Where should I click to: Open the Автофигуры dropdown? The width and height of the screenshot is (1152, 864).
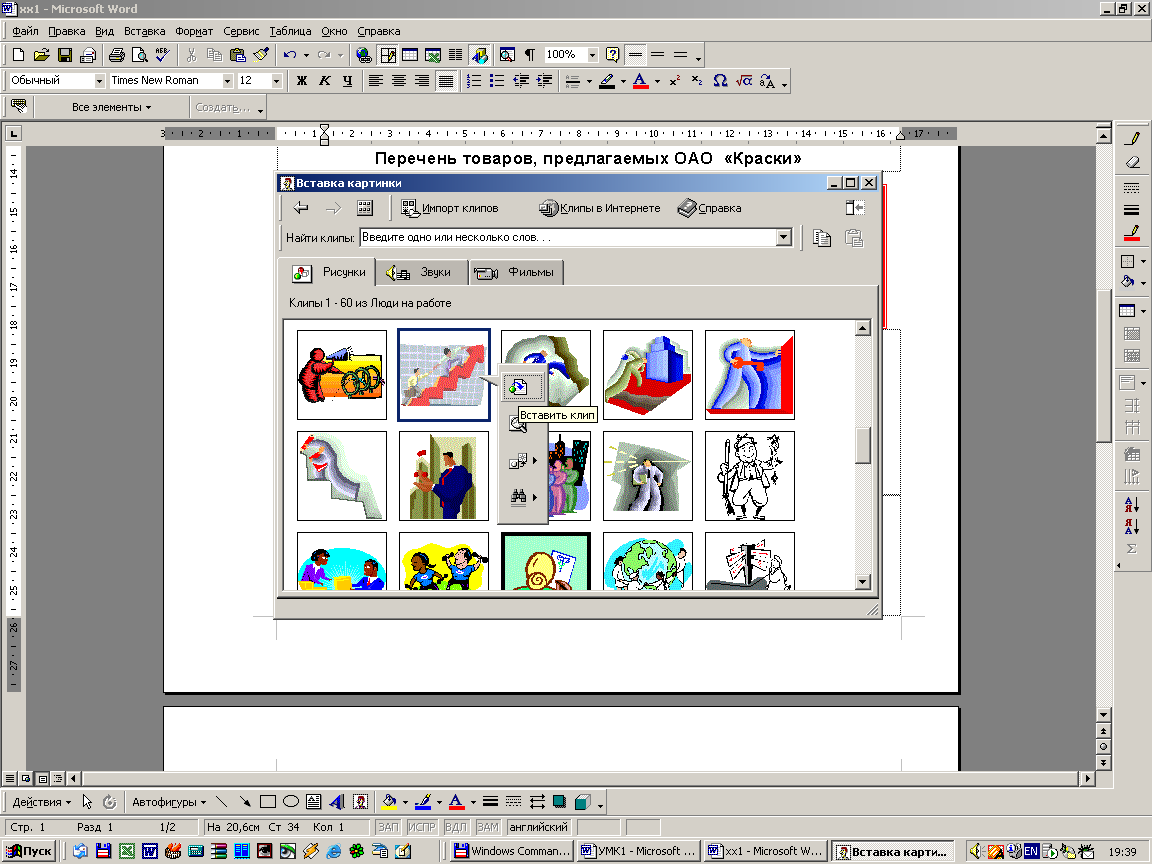pos(169,802)
